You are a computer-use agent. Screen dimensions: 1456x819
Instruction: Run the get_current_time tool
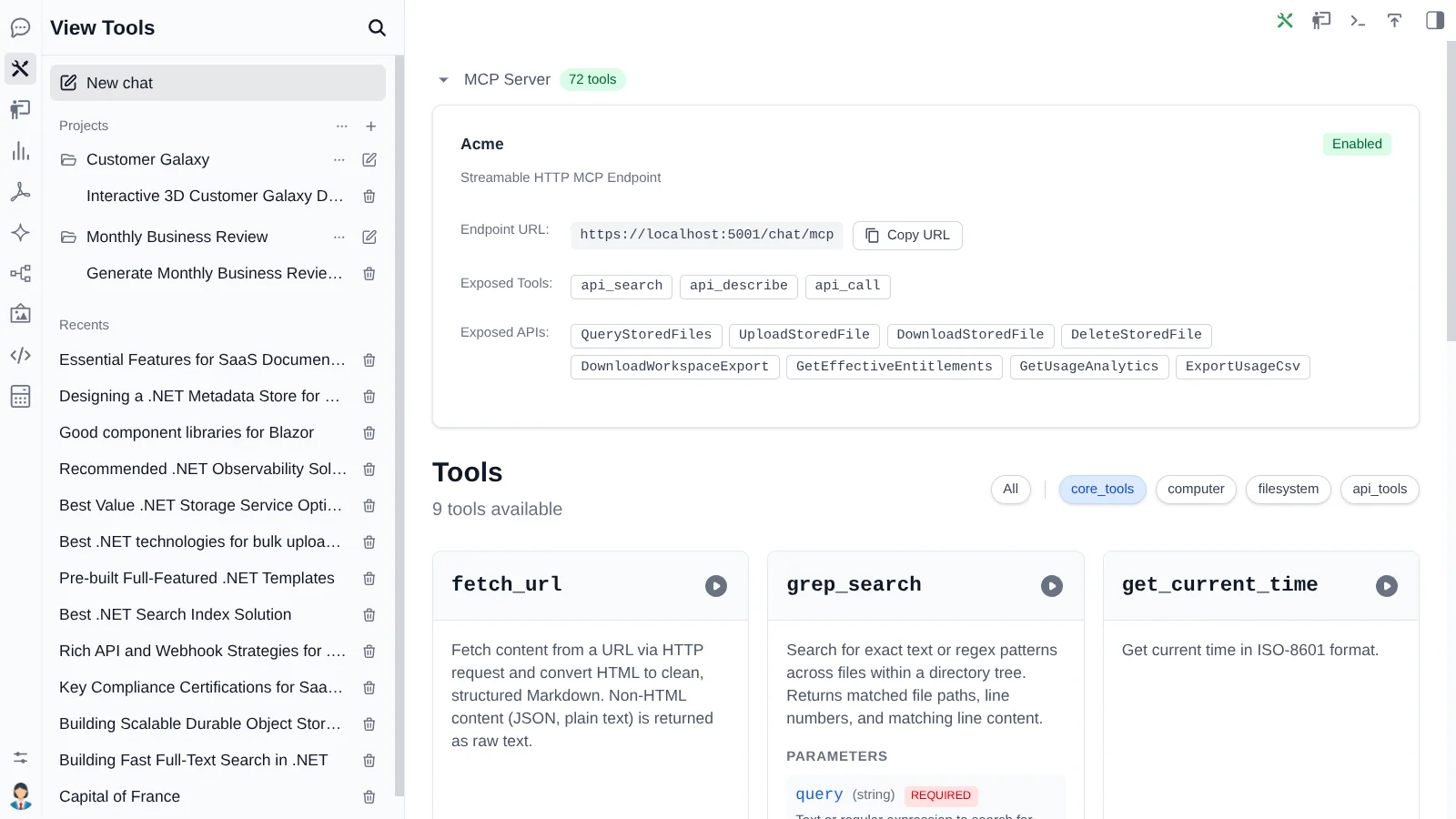point(1387,586)
